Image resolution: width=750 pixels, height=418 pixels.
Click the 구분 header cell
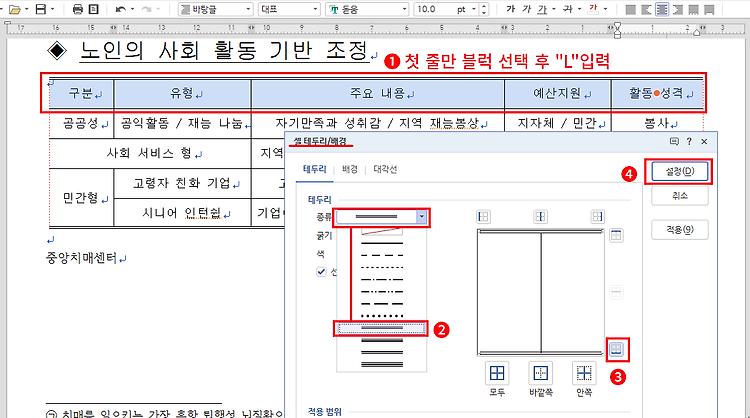coord(81,93)
